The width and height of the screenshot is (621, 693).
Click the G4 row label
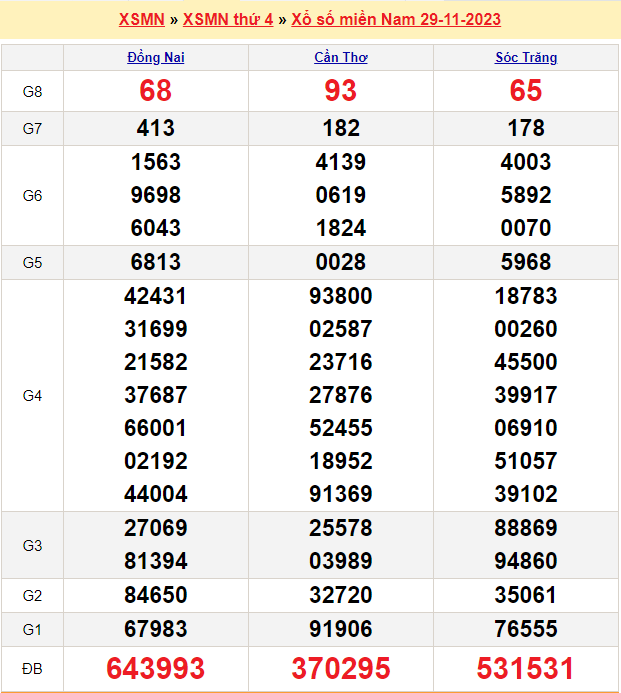32,395
